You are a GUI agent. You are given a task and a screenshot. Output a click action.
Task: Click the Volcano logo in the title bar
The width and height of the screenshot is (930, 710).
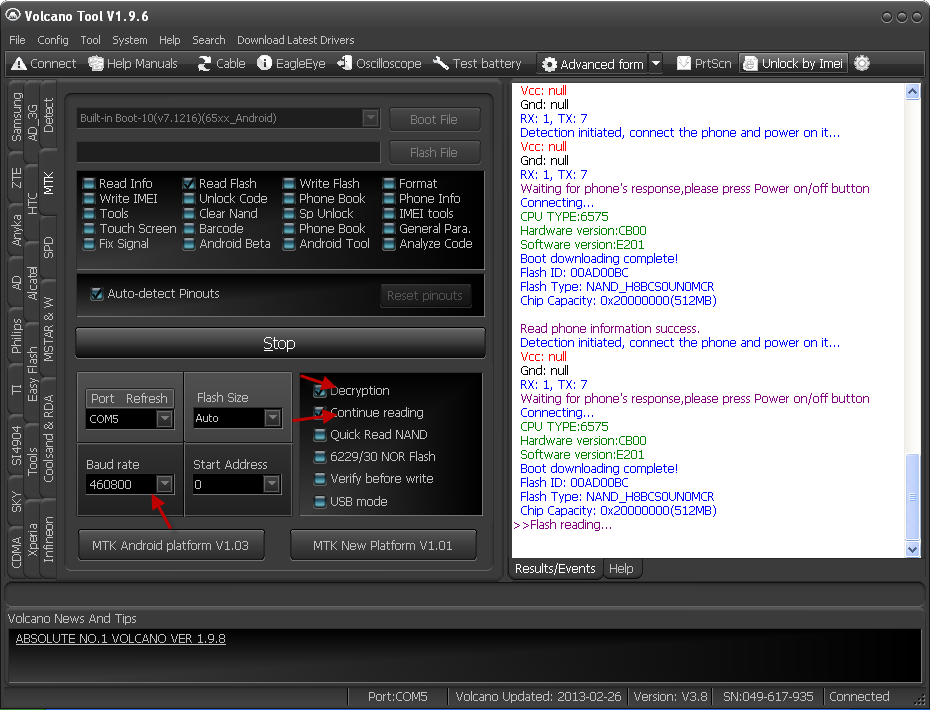12,15
